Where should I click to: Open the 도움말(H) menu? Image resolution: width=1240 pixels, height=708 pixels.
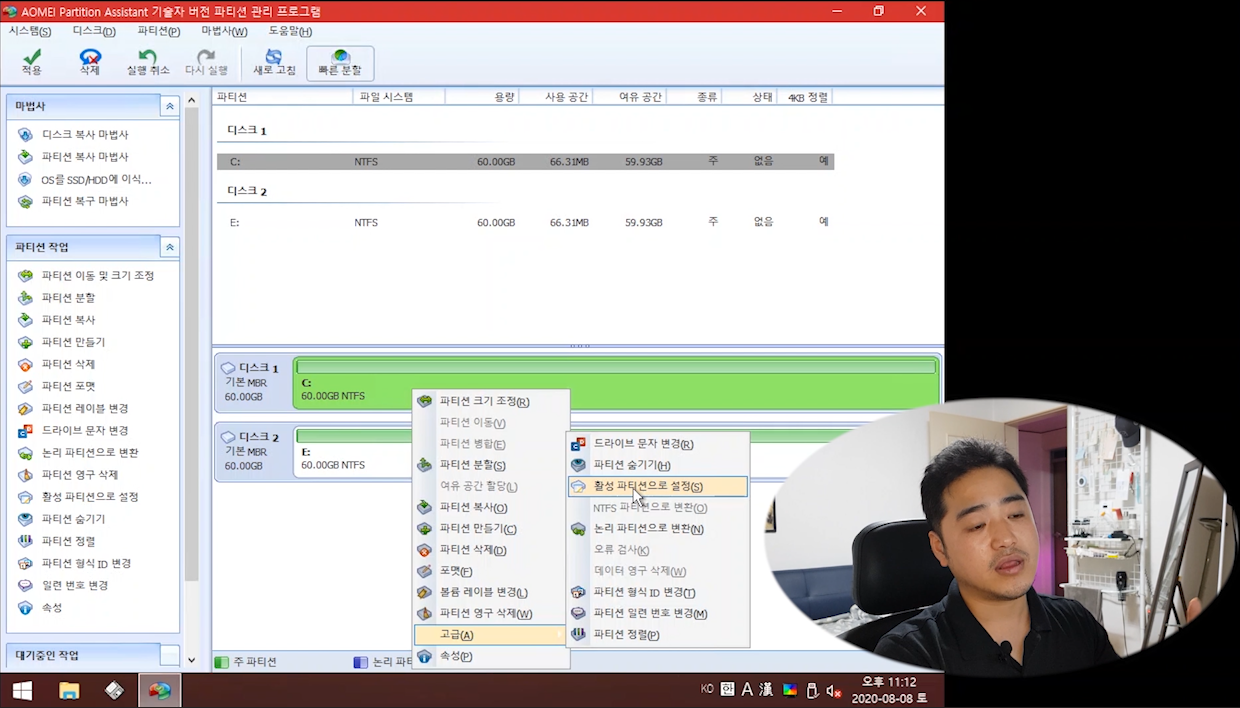coord(290,31)
